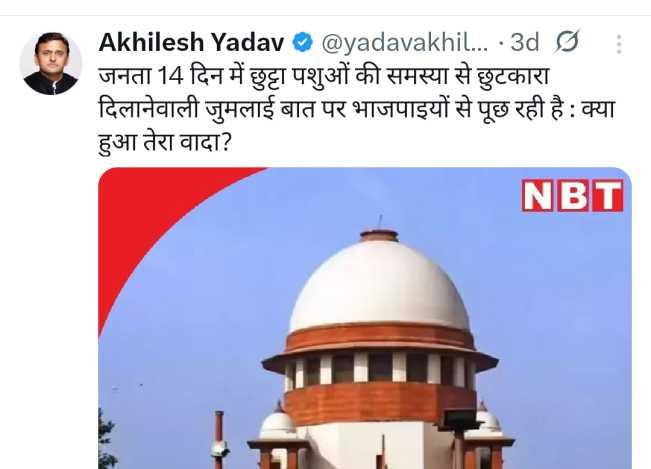Open the Grok explain-post icon
Viewport: 651px width, 469px height.
pos(566,42)
